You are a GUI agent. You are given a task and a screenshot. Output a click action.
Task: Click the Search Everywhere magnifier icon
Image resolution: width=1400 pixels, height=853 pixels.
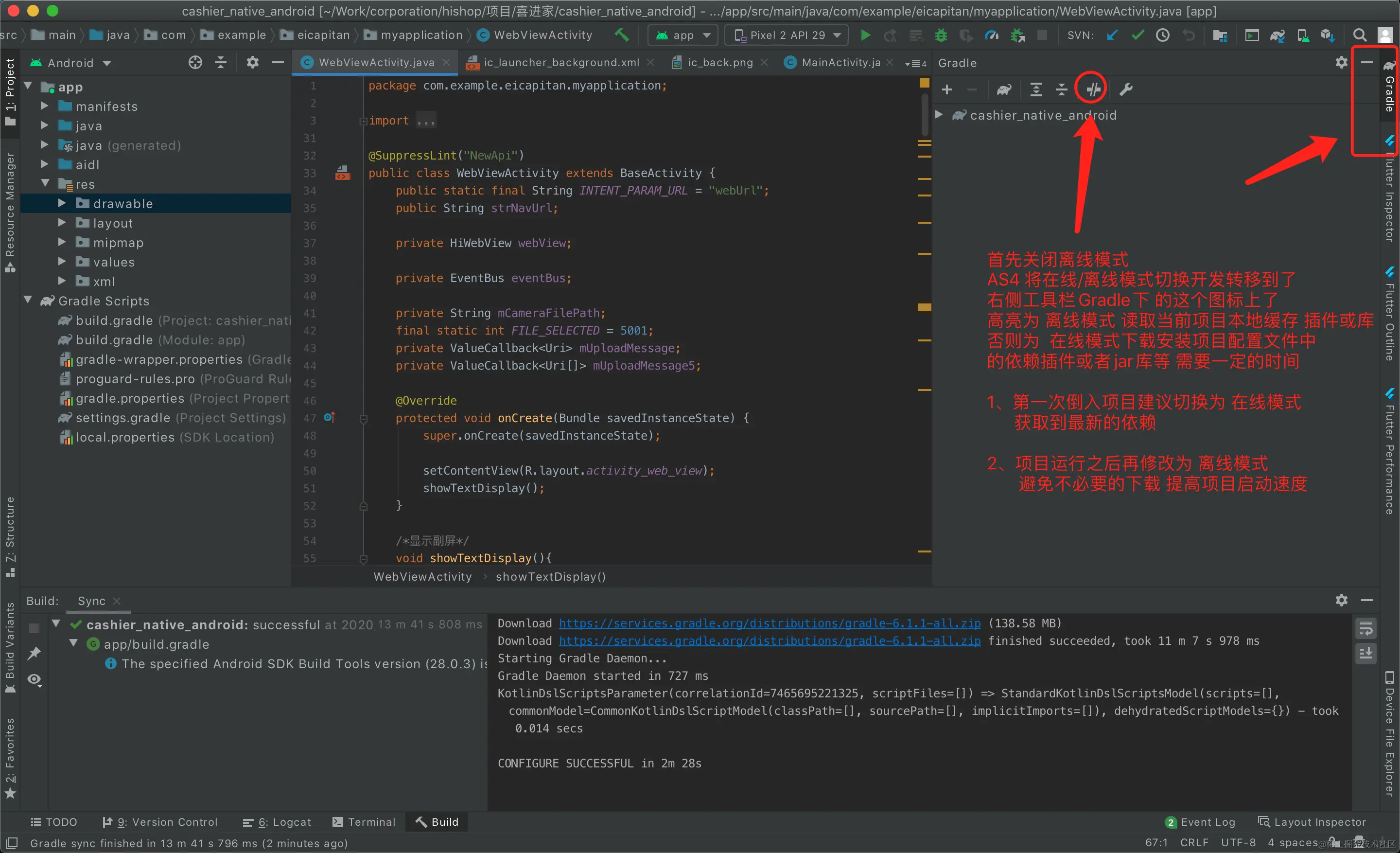[1359, 35]
